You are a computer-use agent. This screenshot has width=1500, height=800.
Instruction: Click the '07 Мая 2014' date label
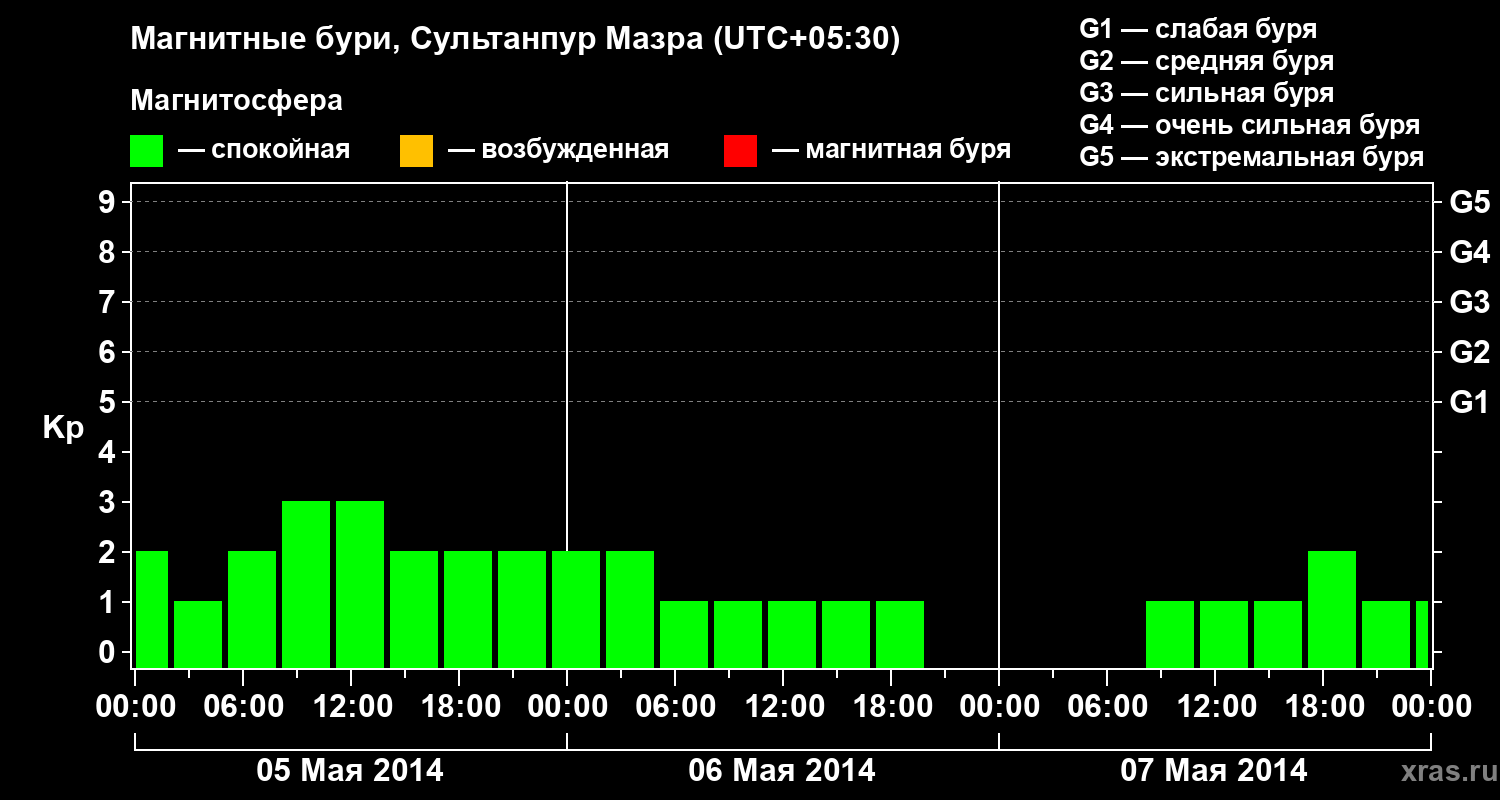coord(1214,771)
